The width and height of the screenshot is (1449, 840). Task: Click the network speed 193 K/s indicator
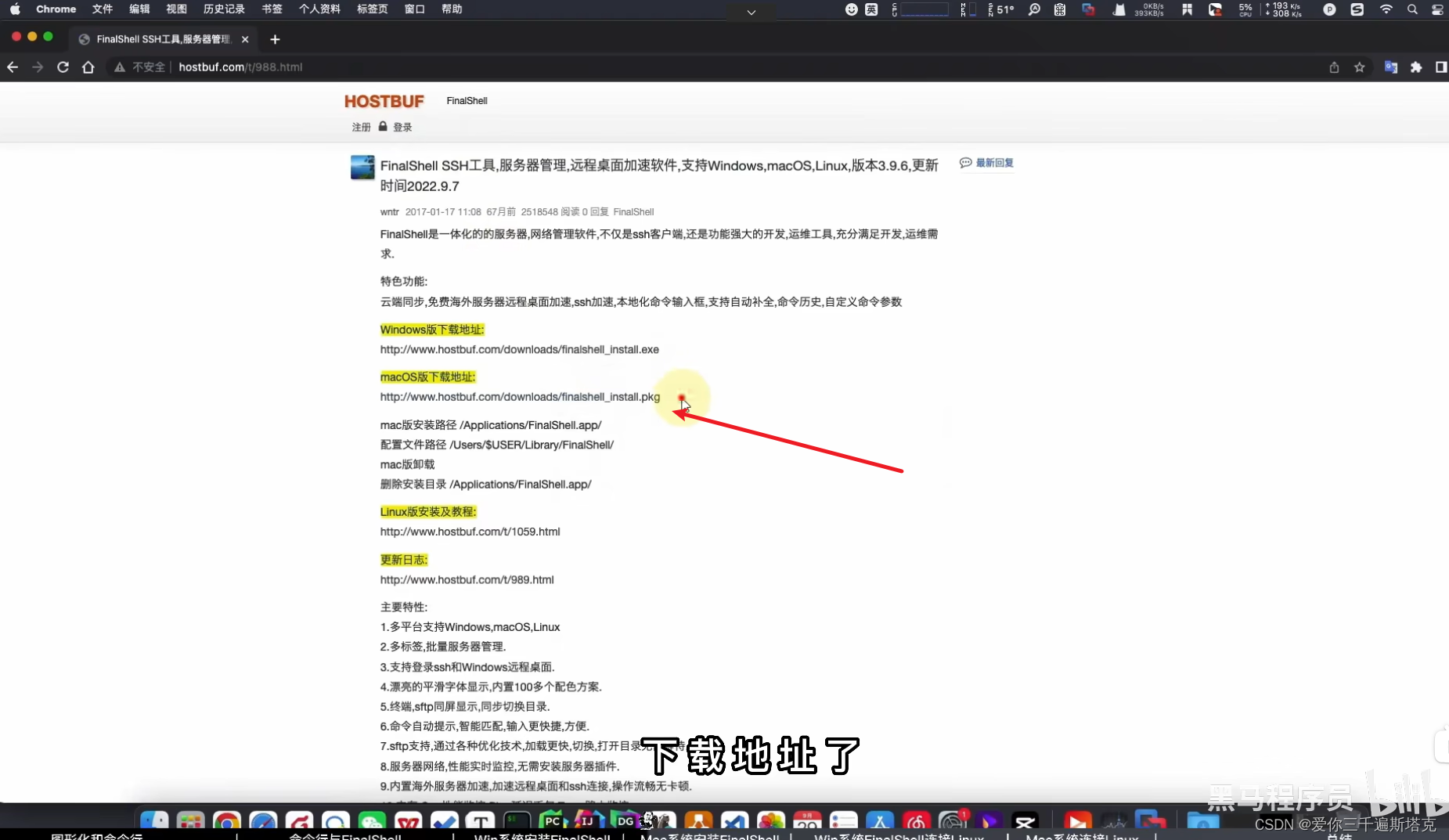[x=1284, y=9]
